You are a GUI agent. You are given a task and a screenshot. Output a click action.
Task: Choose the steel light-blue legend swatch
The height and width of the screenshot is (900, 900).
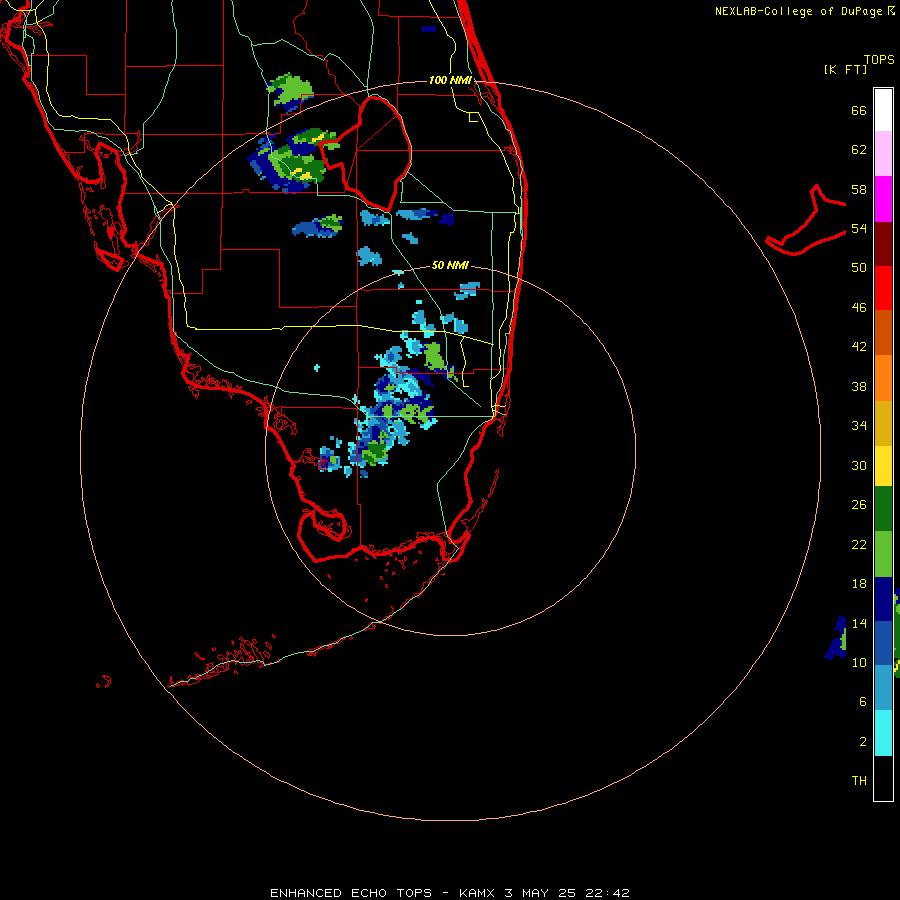(883, 687)
